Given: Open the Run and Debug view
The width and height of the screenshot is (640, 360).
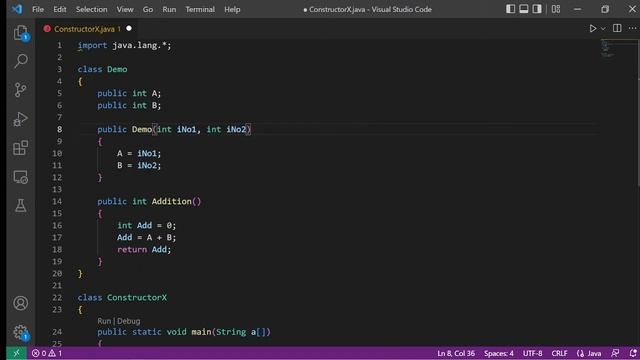Looking at the screenshot, I should point(20,119).
